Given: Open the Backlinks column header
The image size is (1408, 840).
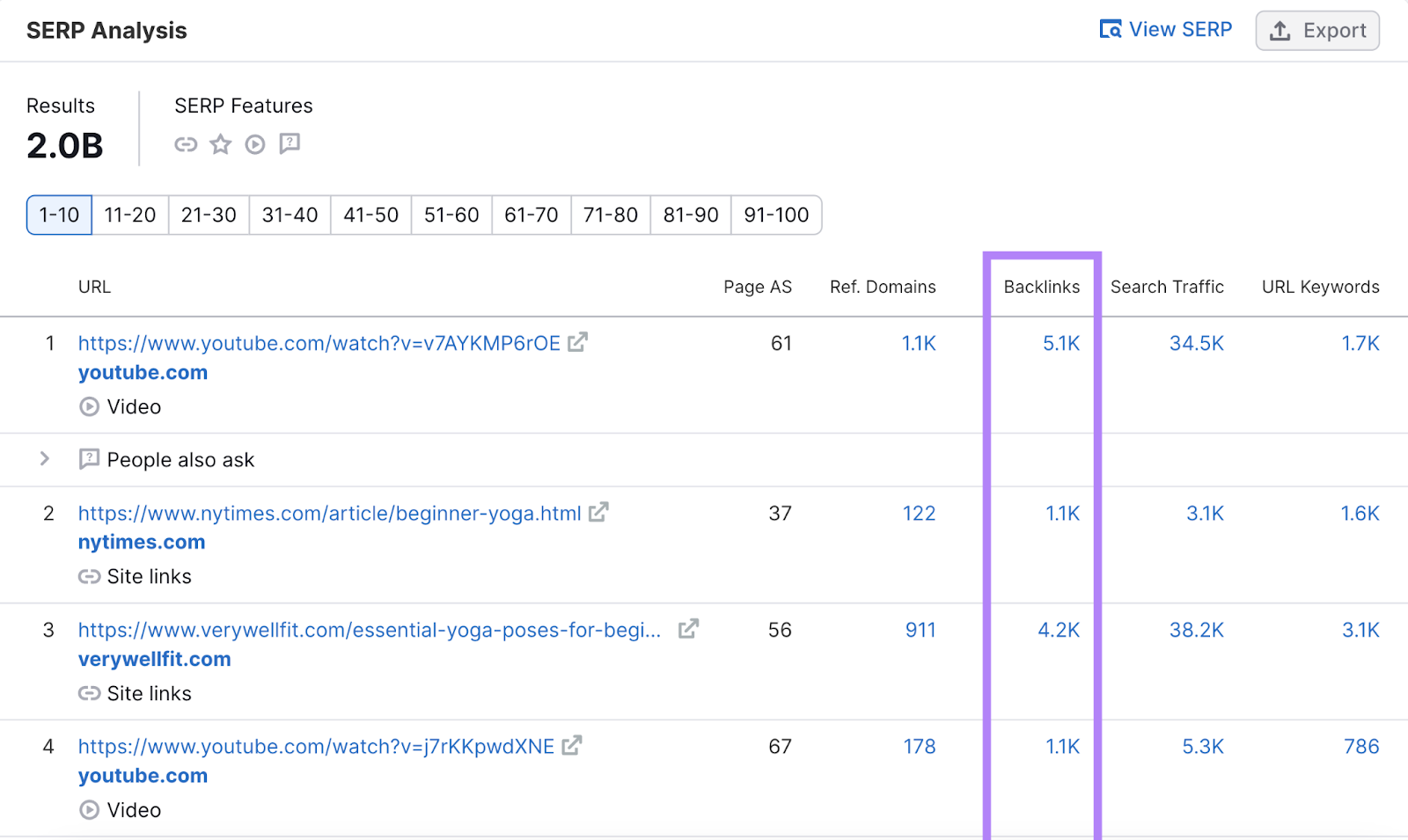Looking at the screenshot, I should tap(1042, 287).
